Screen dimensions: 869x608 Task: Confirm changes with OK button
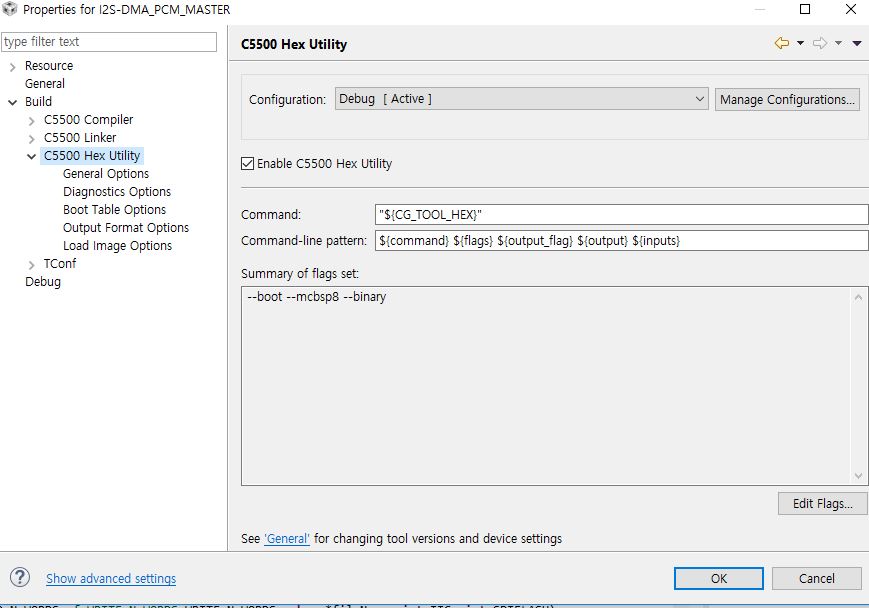(x=719, y=578)
